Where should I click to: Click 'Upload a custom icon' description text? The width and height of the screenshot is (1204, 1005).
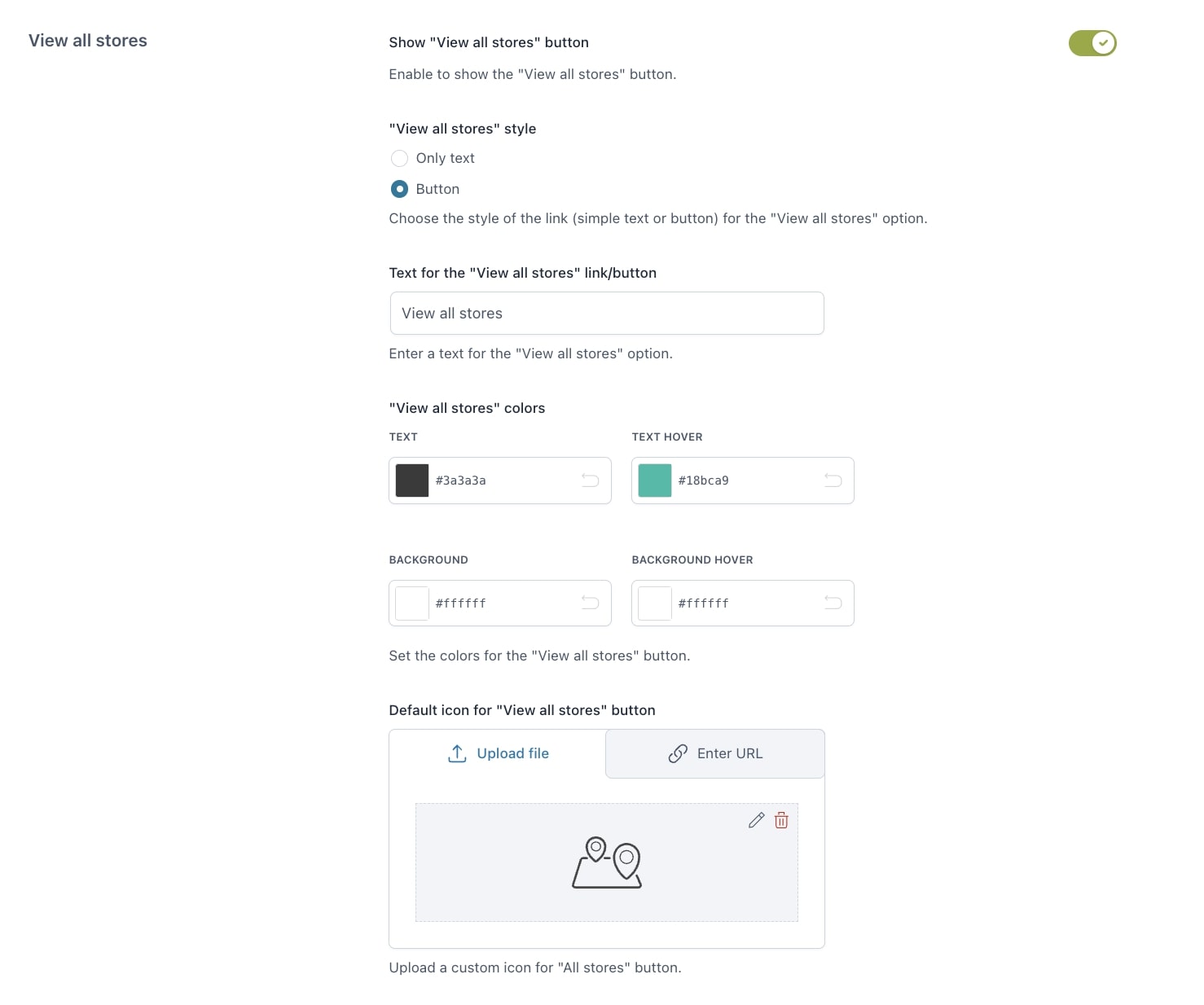(x=535, y=968)
